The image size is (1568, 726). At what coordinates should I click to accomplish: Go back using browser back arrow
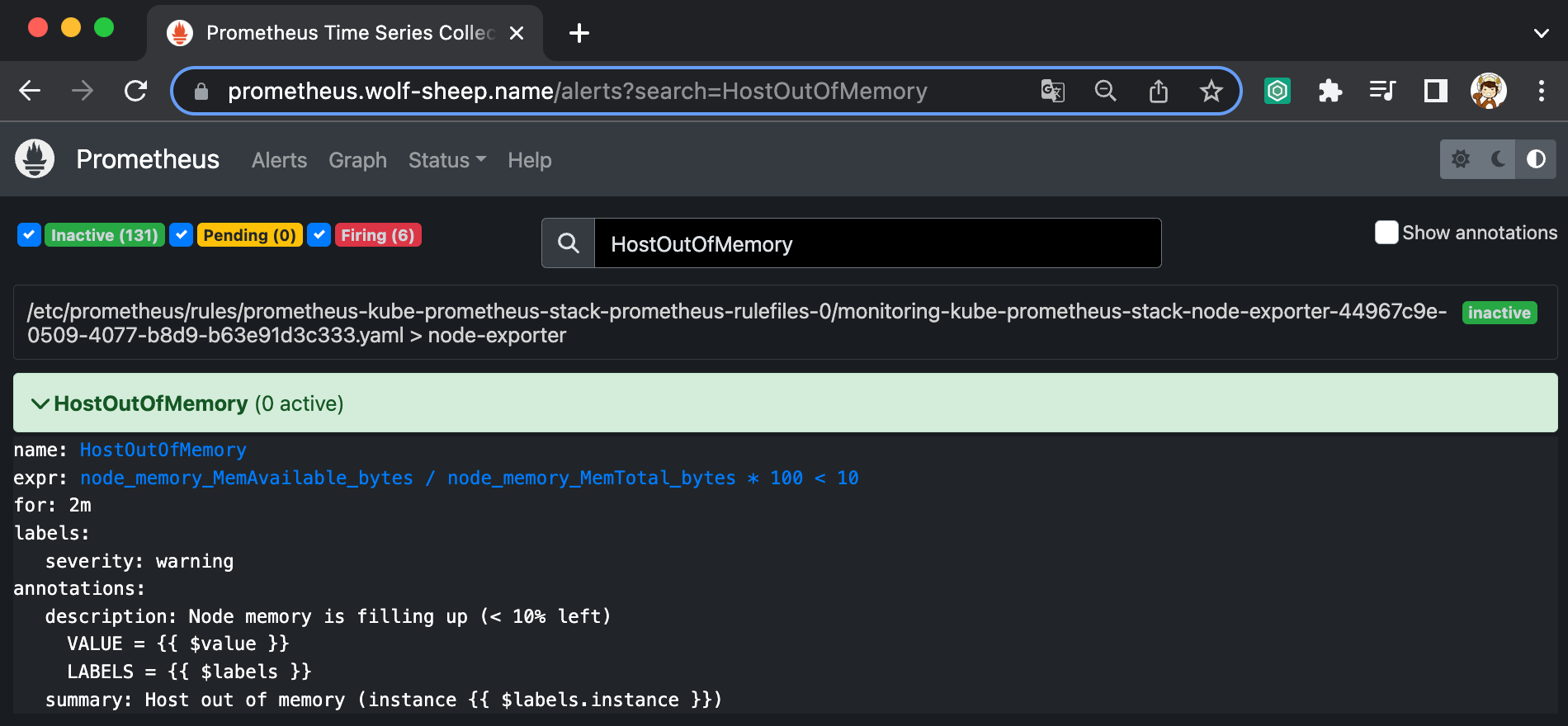tap(30, 91)
